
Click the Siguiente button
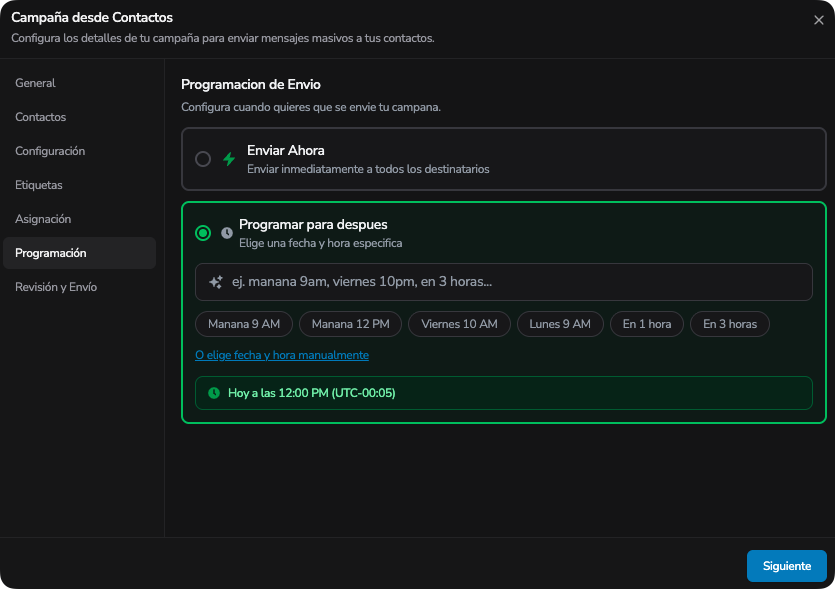coord(787,566)
